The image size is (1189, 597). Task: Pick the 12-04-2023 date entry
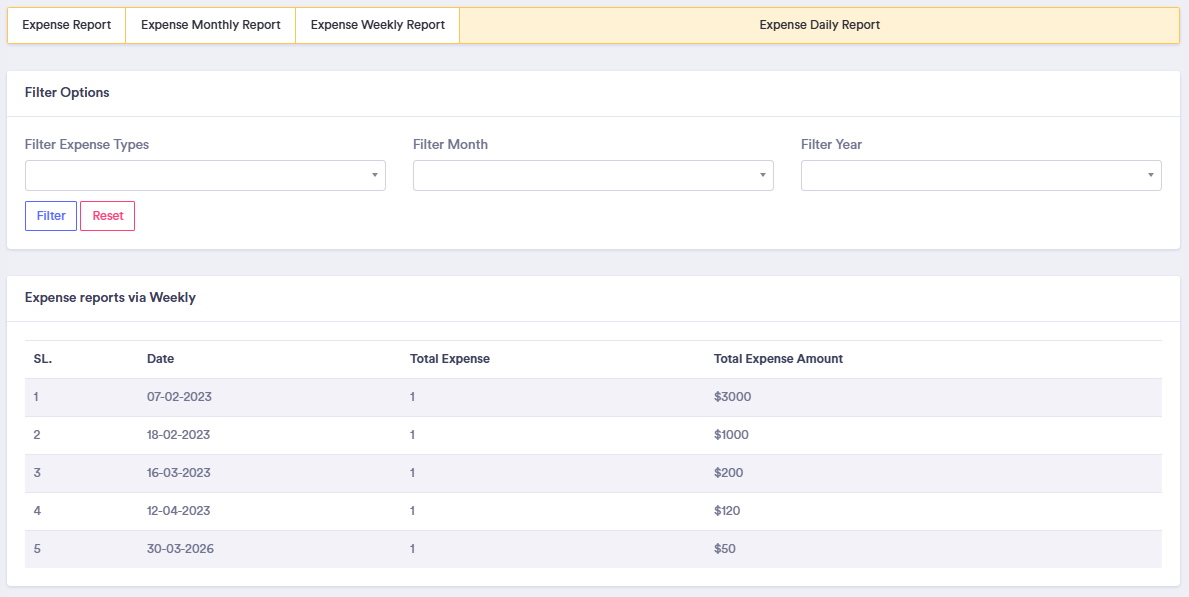(179, 511)
